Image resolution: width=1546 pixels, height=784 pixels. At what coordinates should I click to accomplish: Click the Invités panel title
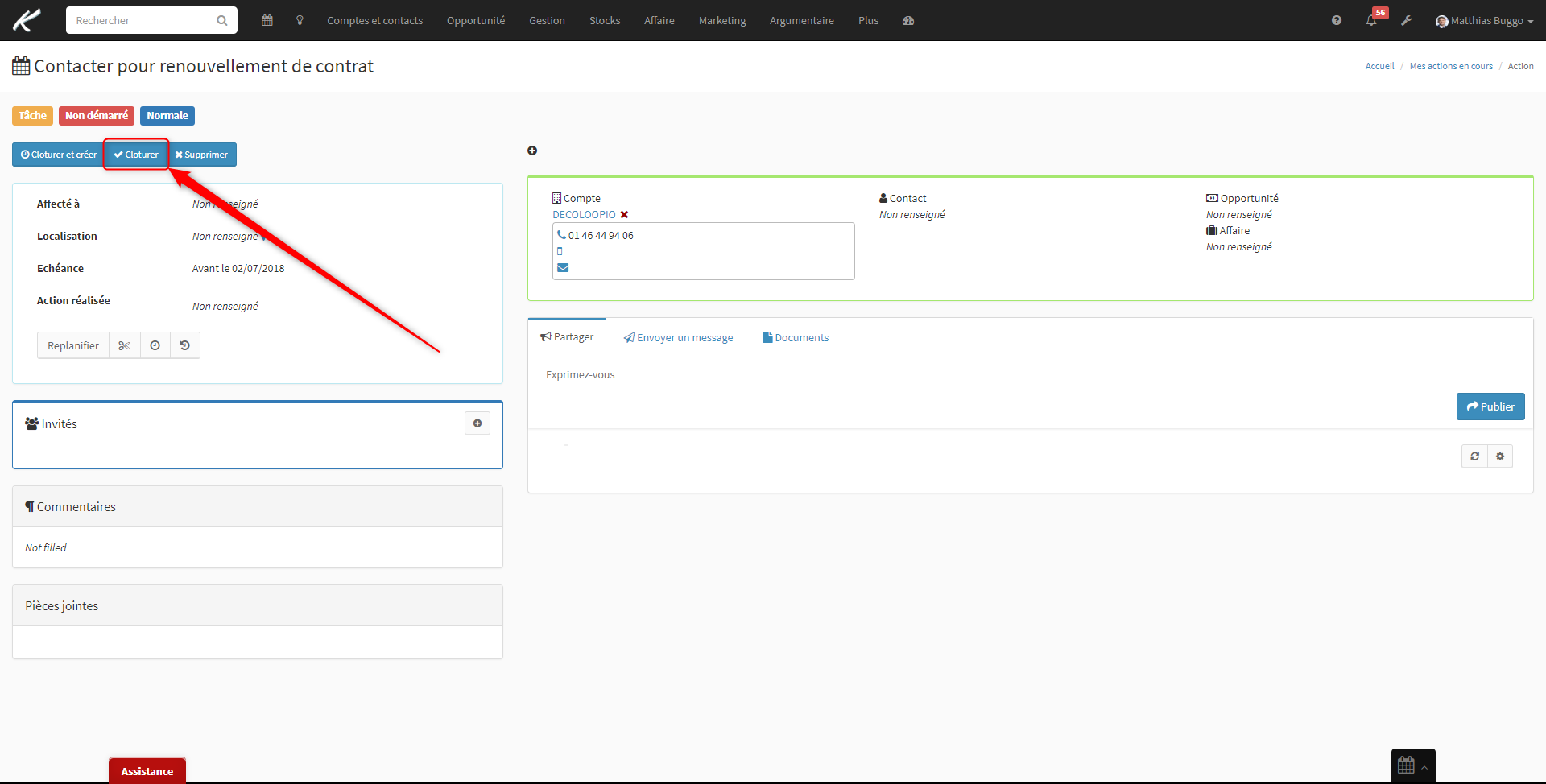[x=52, y=423]
